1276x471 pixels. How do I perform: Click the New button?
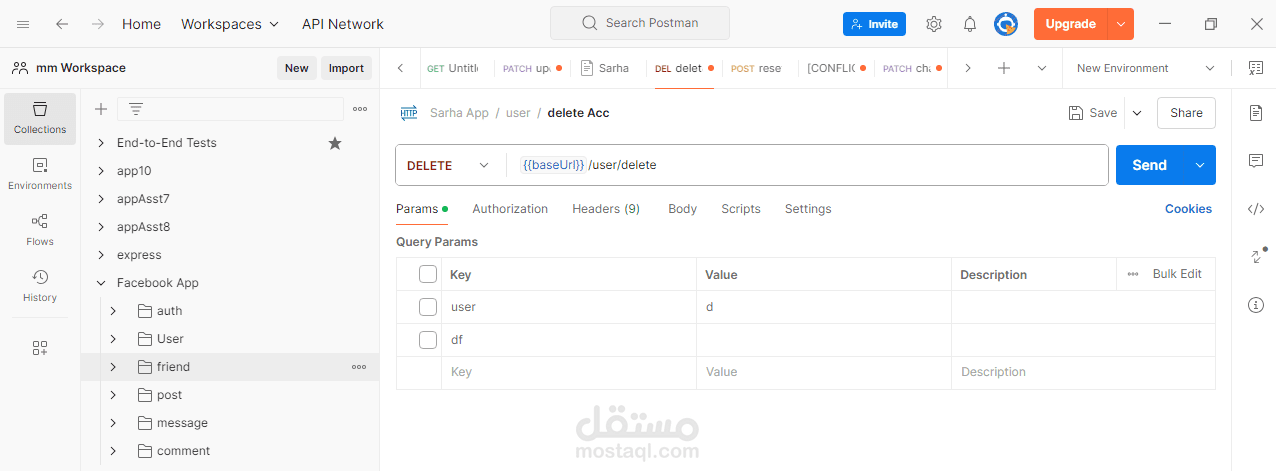[296, 68]
